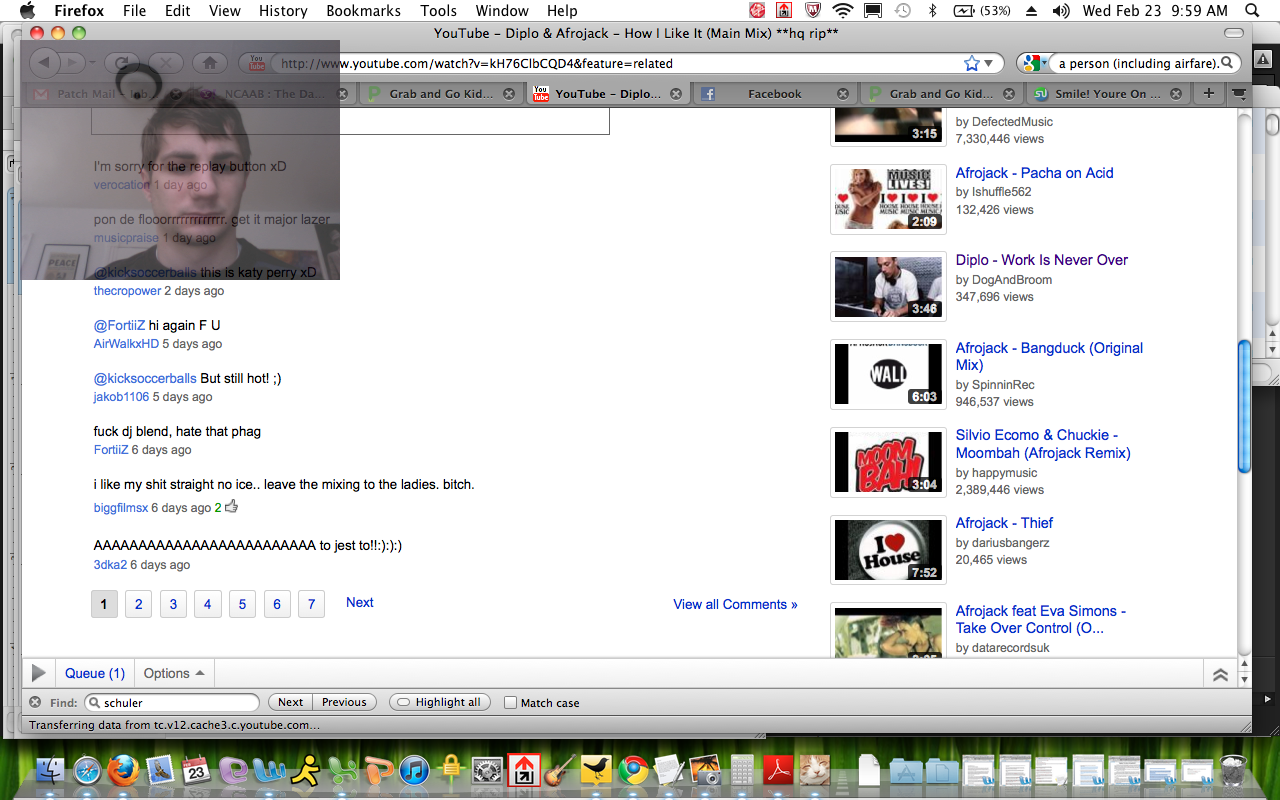This screenshot has height=800, width=1280.
Task: Click the home button in the toolbar
Action: (209, 63)
